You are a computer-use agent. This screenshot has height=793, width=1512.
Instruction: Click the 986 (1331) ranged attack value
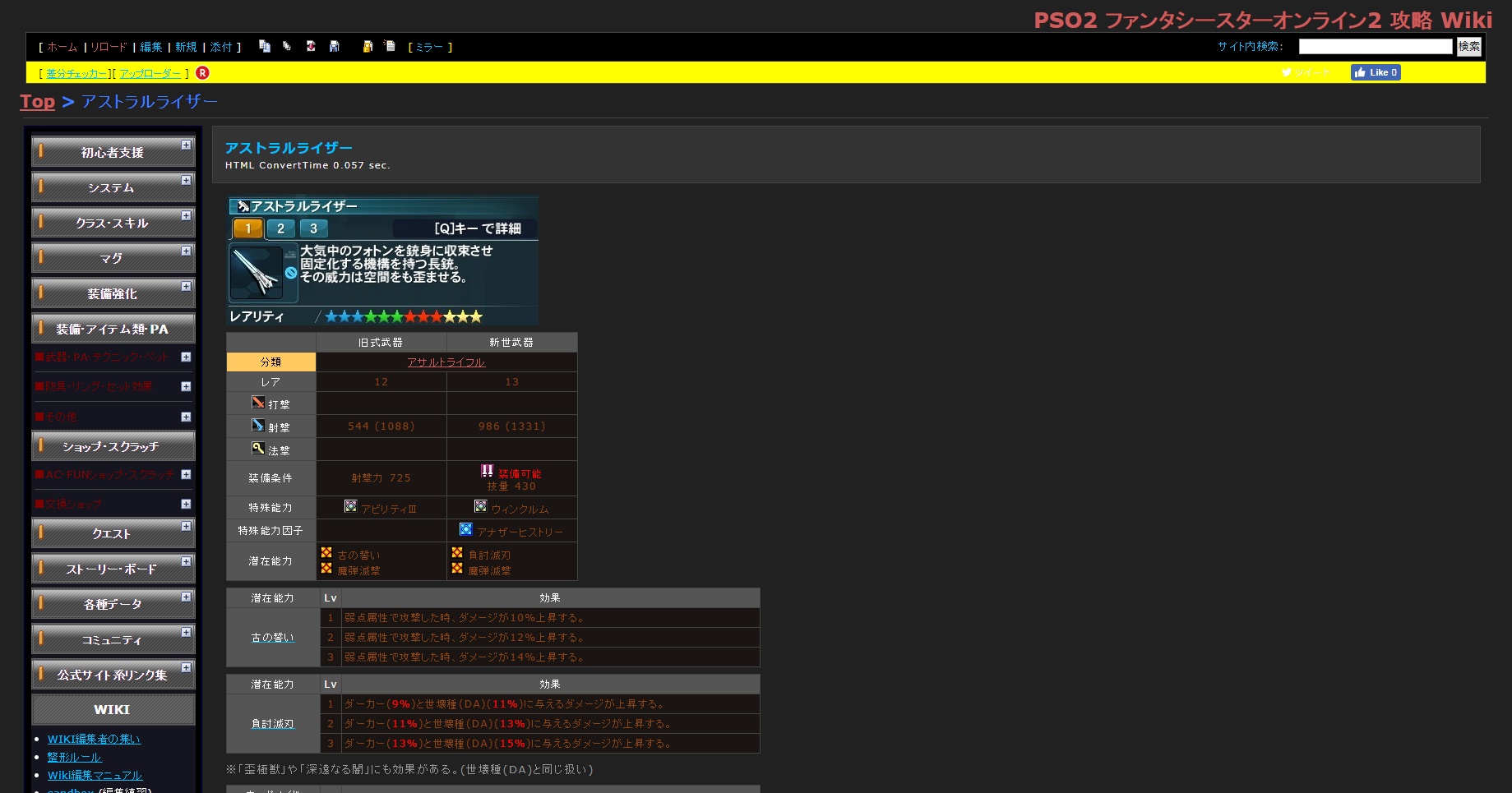pyautogui.click(x=512, y=426)
